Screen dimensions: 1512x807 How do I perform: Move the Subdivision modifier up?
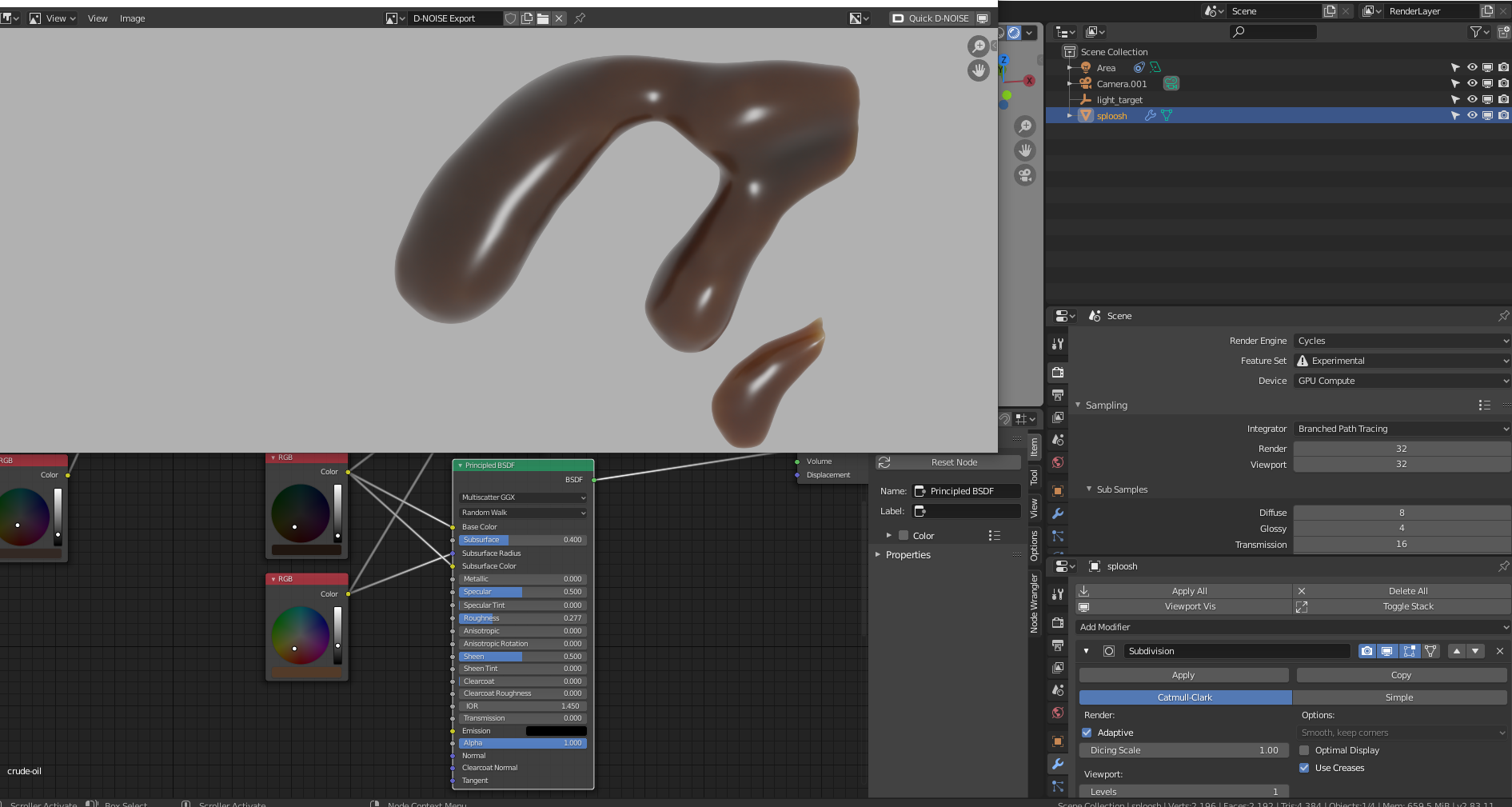click(x=1457, y=651)
